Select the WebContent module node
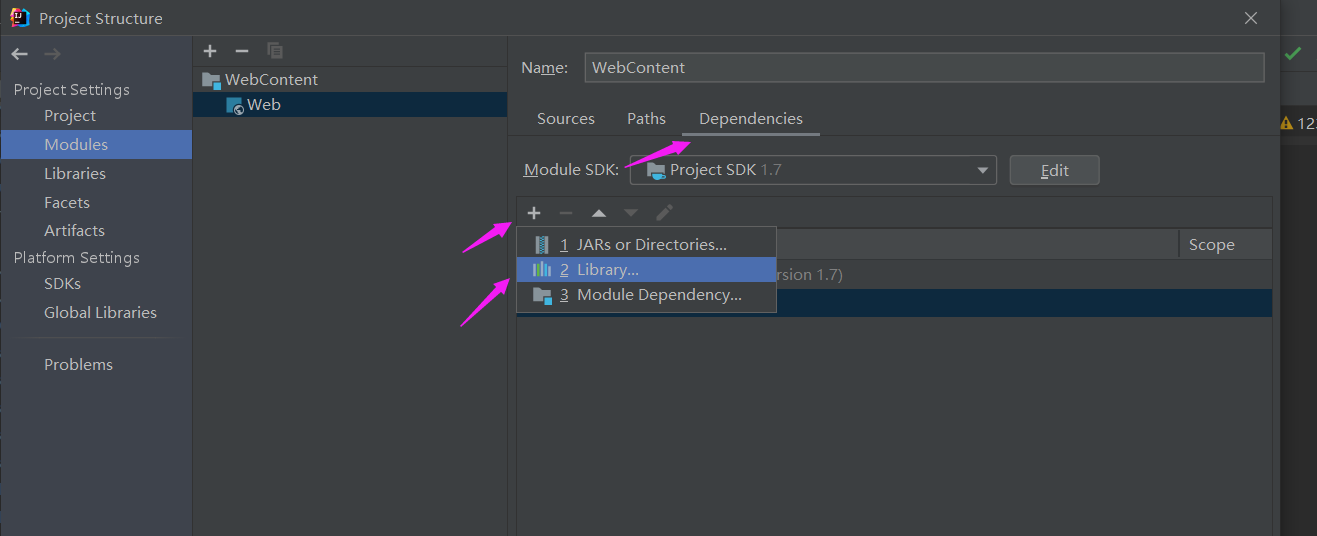 271,80
